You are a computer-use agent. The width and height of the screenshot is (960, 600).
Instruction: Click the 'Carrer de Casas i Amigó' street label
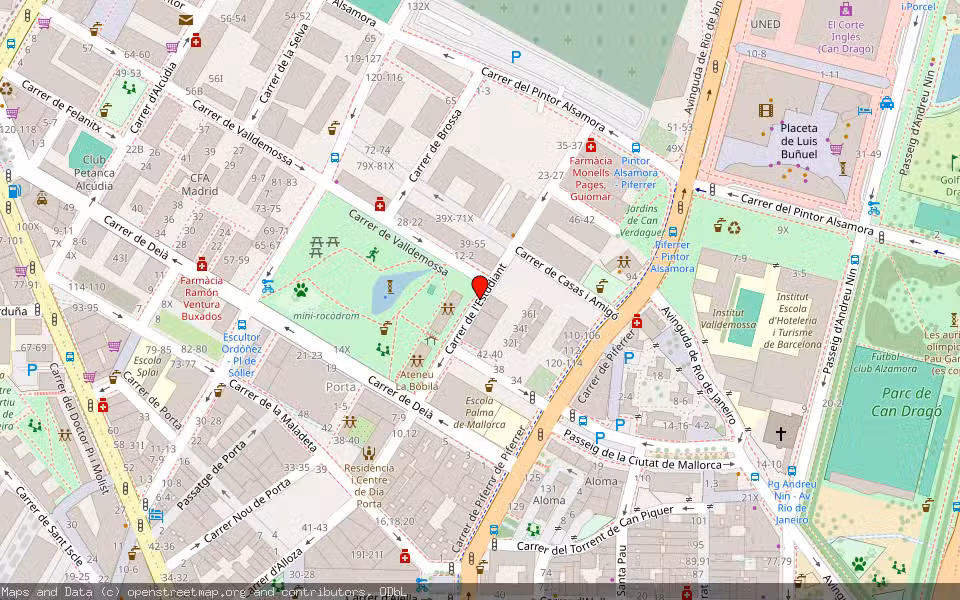point(566,283)
